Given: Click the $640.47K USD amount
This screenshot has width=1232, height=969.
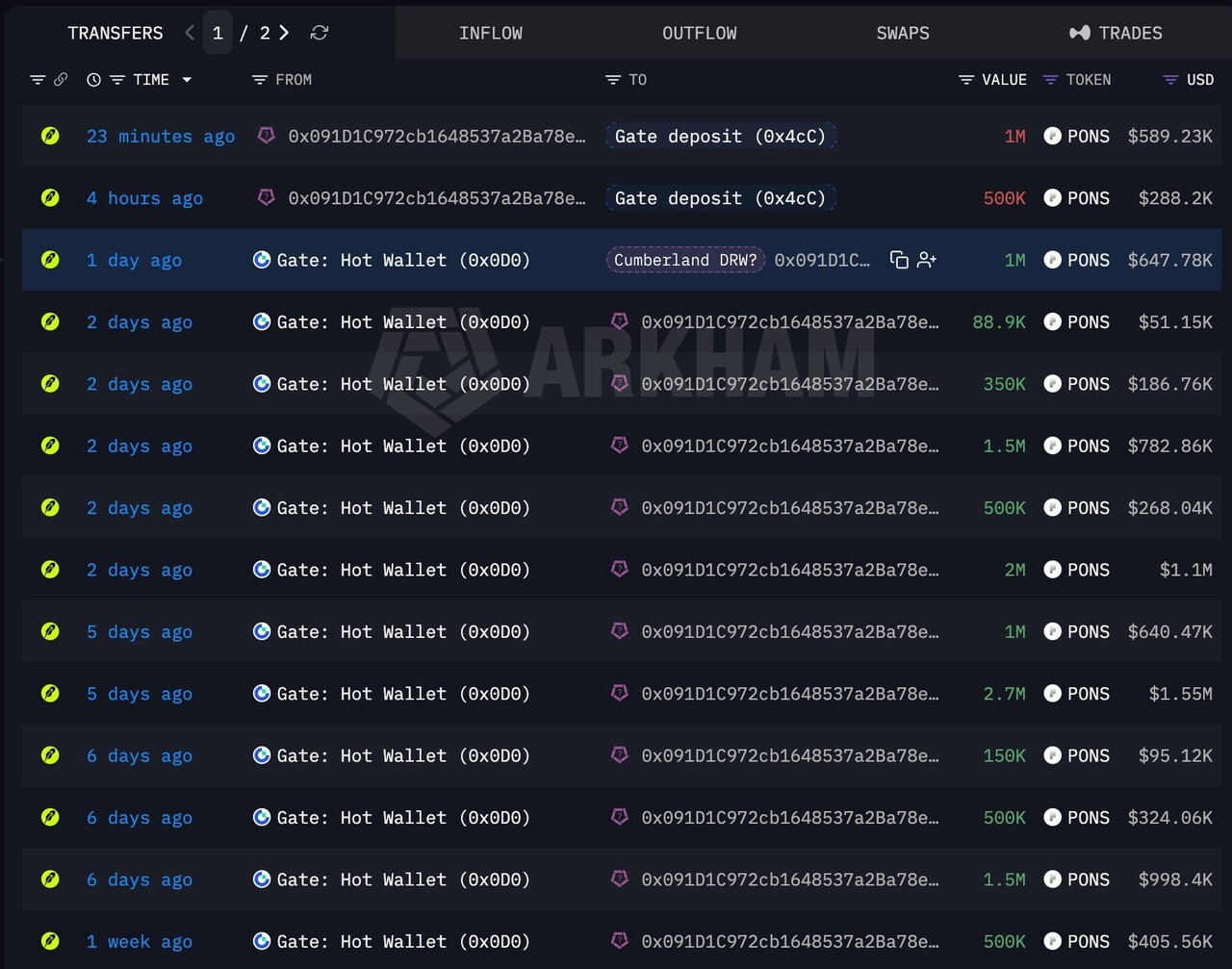Looking at the screenshot, I should 1170,631.
